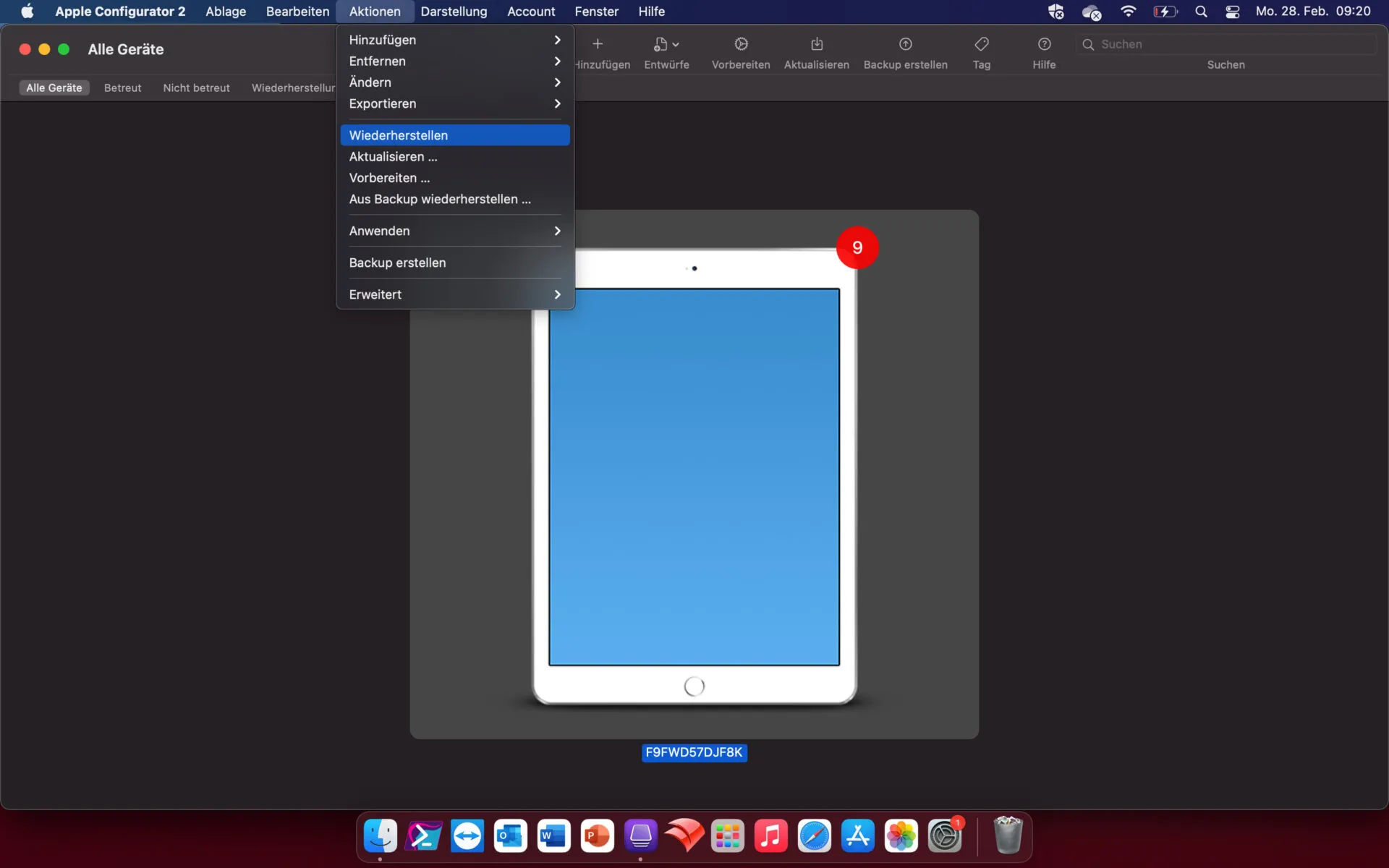Click the Hinzufügen plus toolbar icon

coord(598,44)
